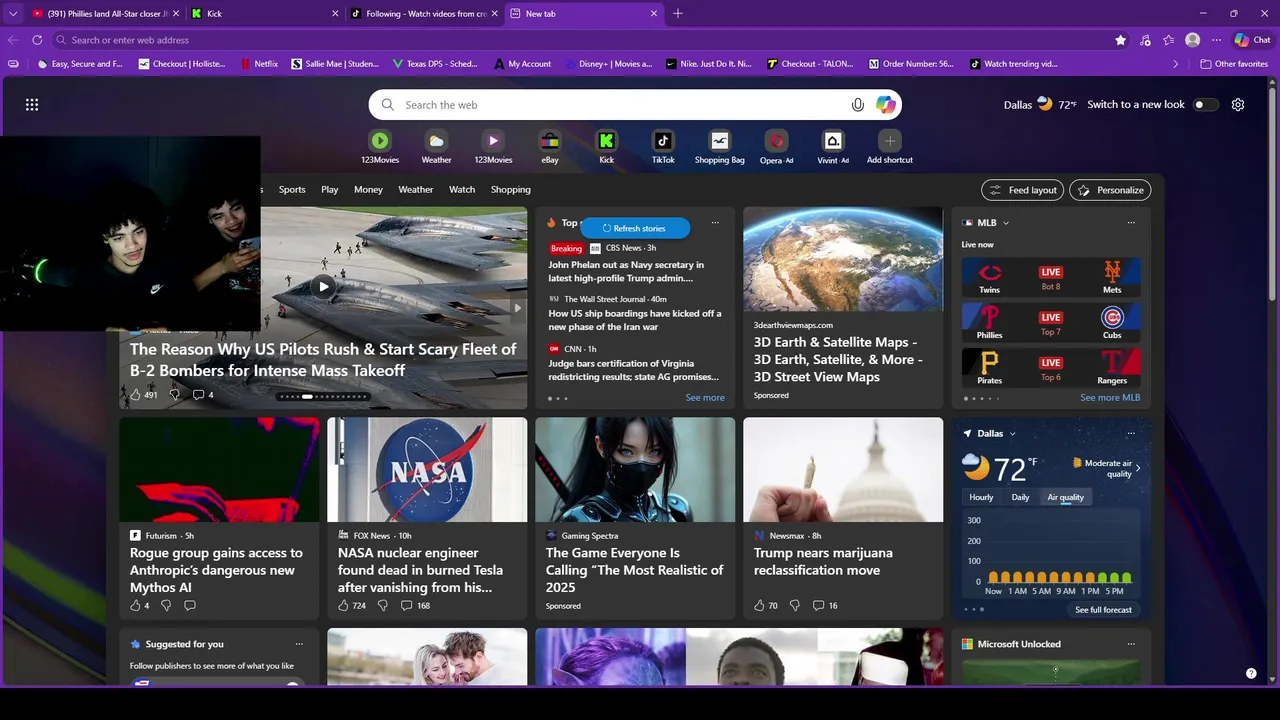The image size is (1280, 720).
Task: Open MLB card more options
Action: [1131, 223]
